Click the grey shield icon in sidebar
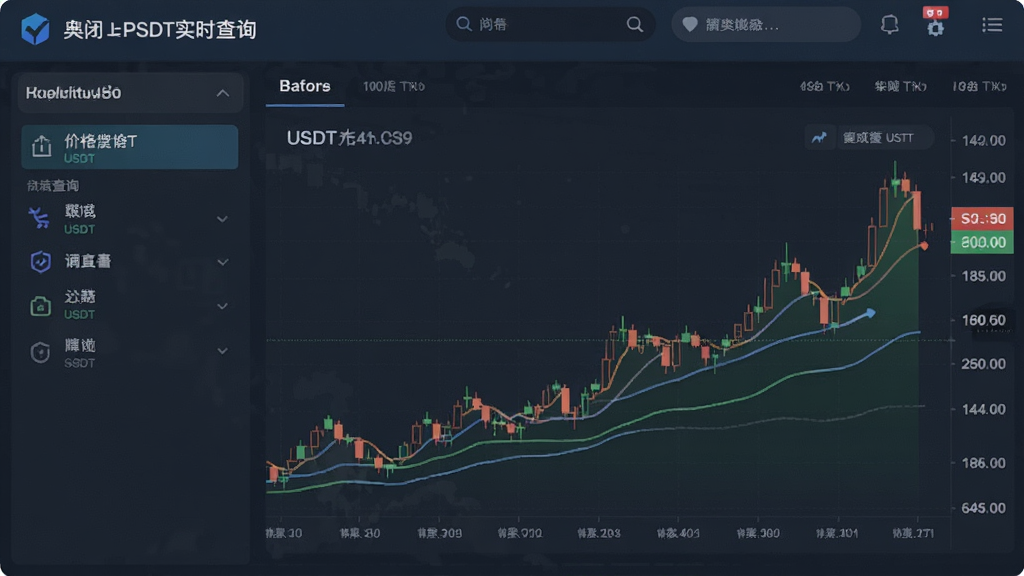 tap(40, 352)
